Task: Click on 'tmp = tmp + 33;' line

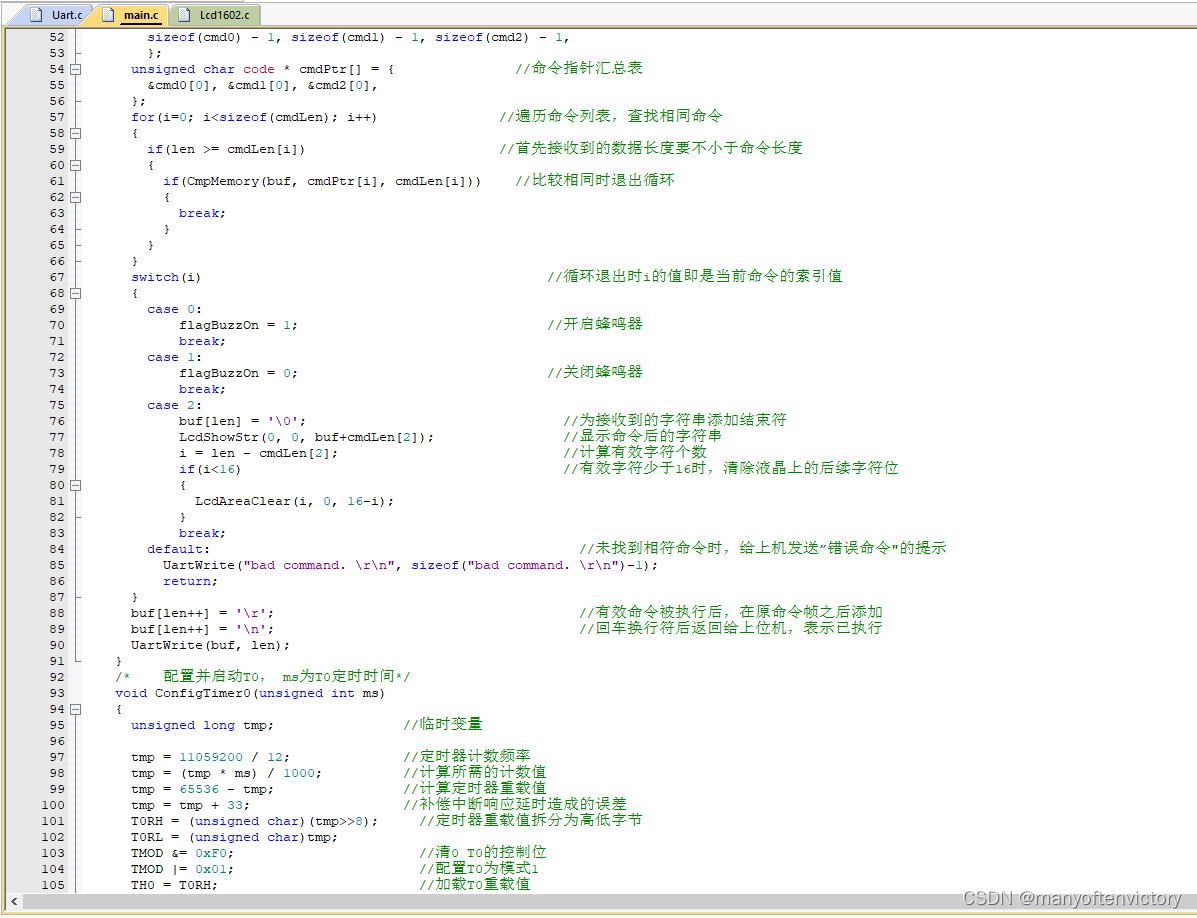Action: coord(190,806)
